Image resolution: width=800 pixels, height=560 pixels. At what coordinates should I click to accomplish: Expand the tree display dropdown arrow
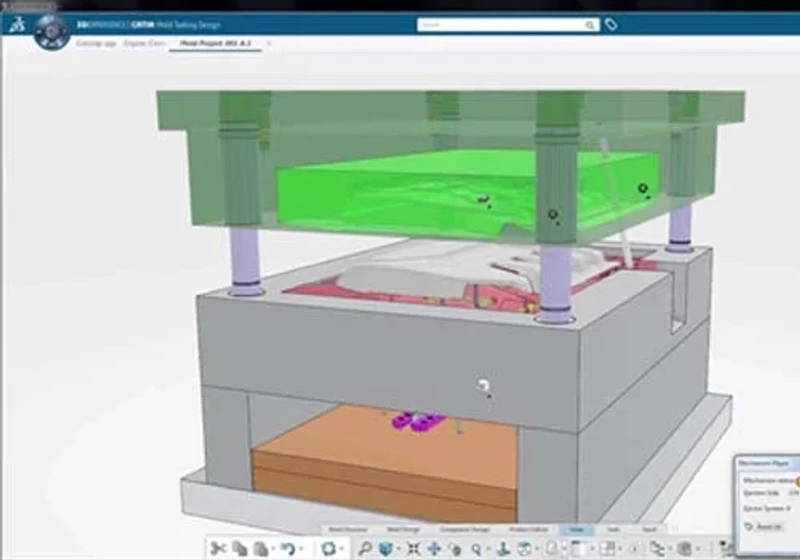[670, 549]
